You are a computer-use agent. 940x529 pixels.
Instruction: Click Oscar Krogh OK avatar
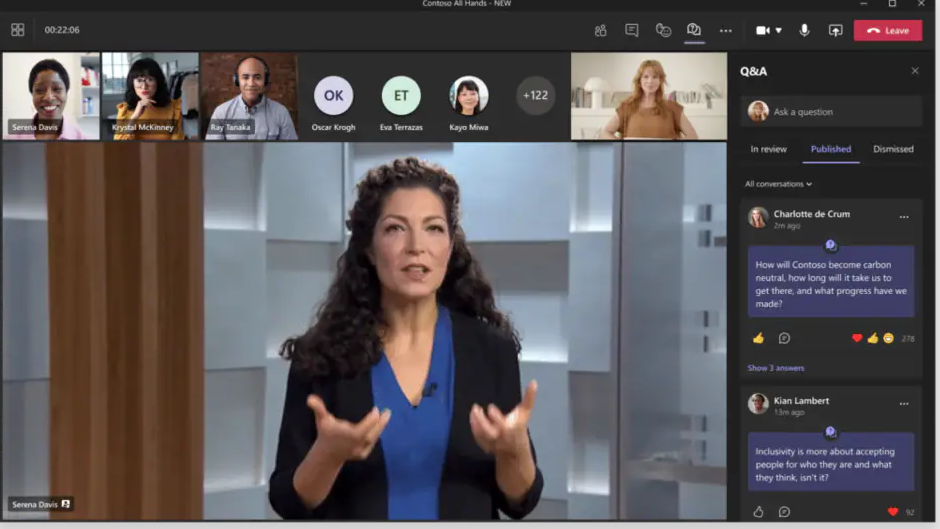pyautogui.click(x=333, y=95)
